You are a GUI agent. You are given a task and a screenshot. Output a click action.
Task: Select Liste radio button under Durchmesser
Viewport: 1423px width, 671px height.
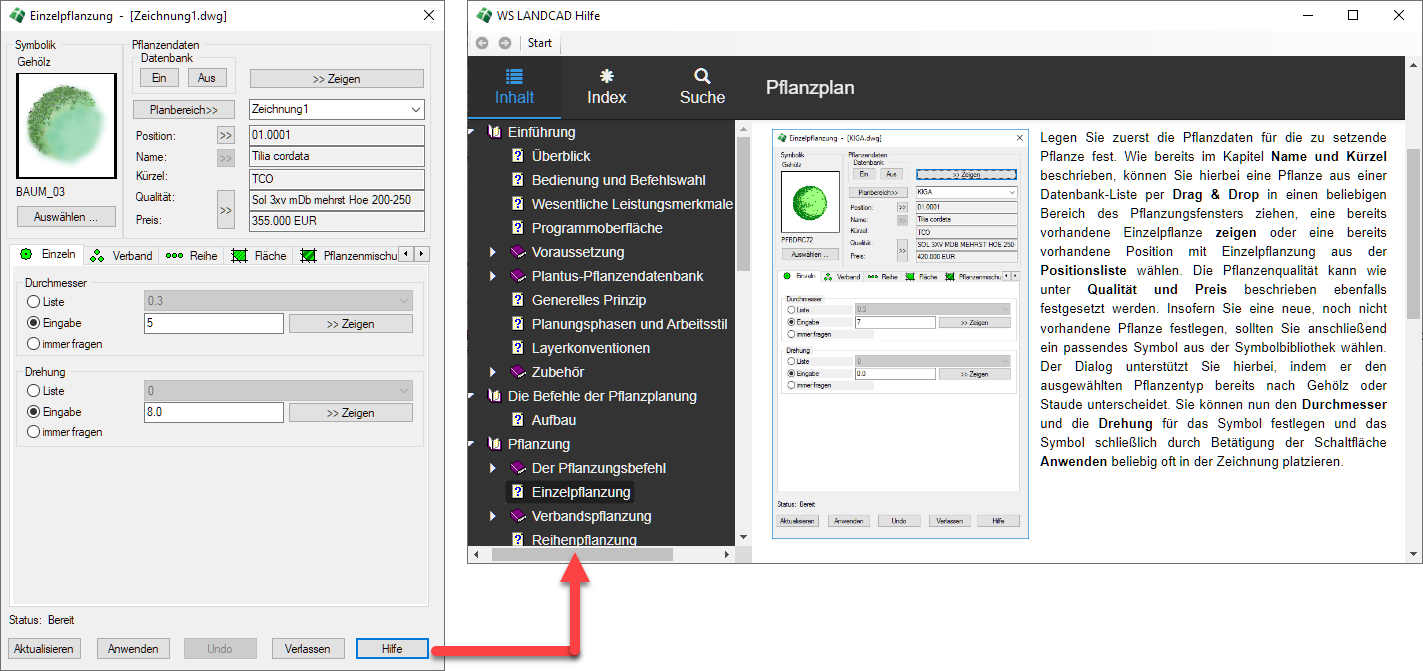(x=34, y=301)
